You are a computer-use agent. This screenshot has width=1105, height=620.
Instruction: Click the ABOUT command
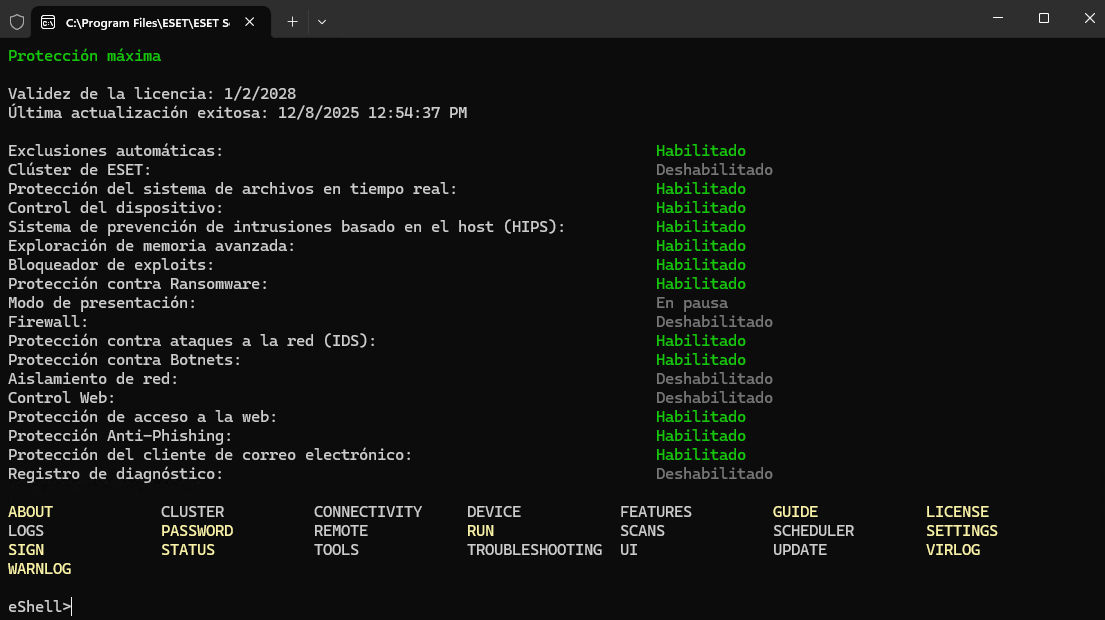pos(30,512)
